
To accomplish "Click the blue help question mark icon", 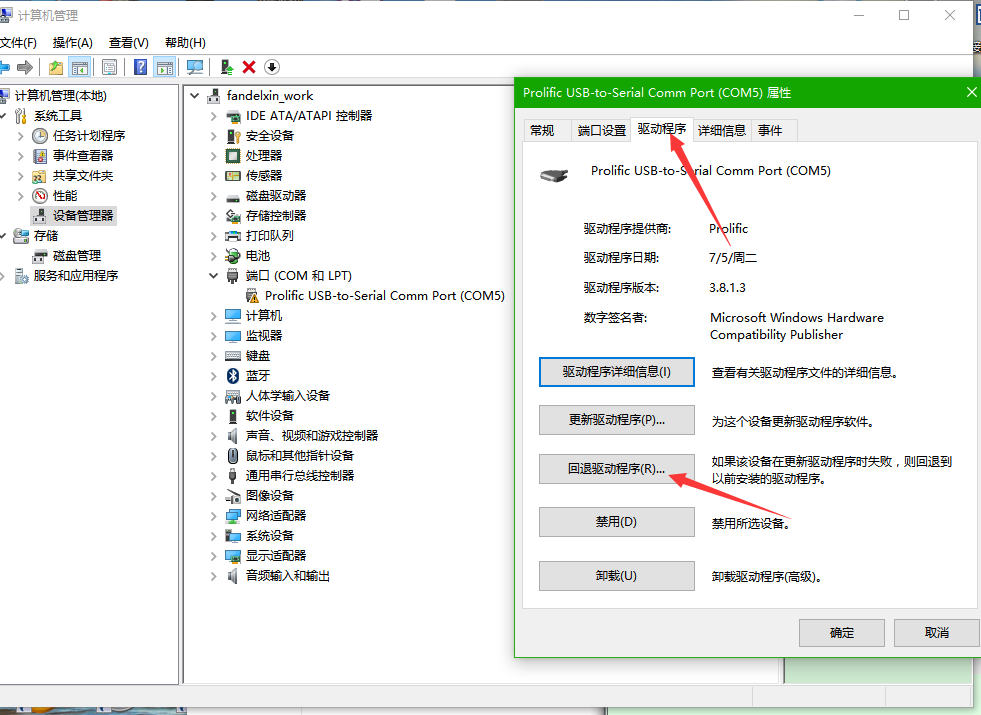I will tap(141, 67).
